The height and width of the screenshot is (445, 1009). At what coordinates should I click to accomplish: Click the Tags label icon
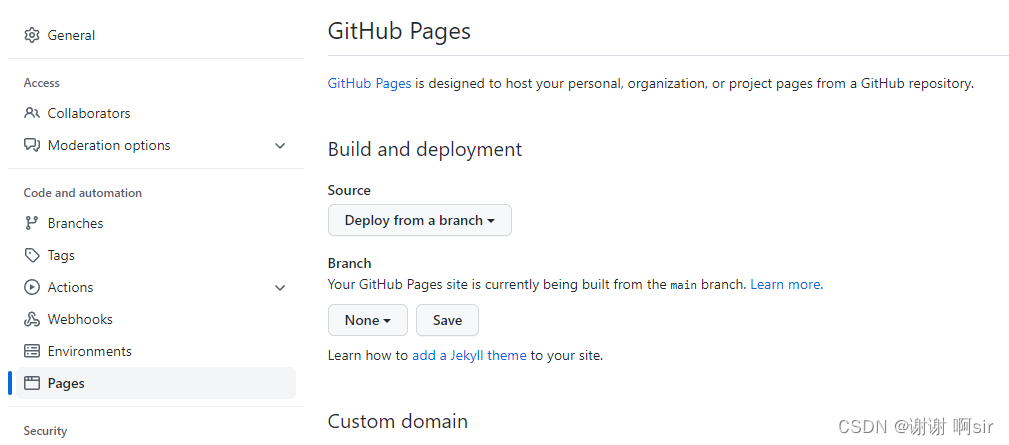tap(32, 255)
